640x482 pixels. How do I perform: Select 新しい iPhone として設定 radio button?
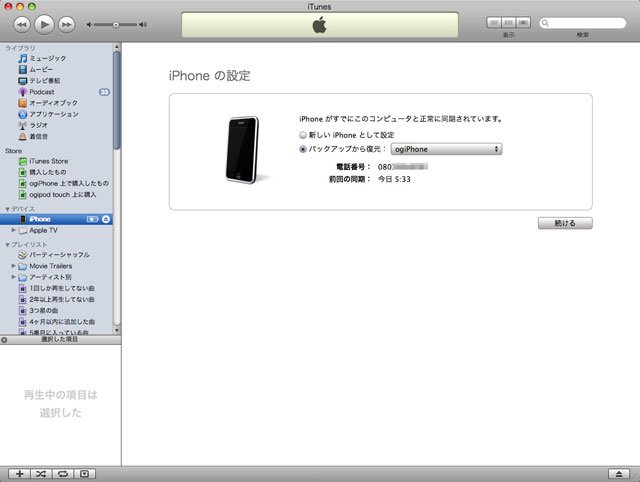click(x=303, y=135)
